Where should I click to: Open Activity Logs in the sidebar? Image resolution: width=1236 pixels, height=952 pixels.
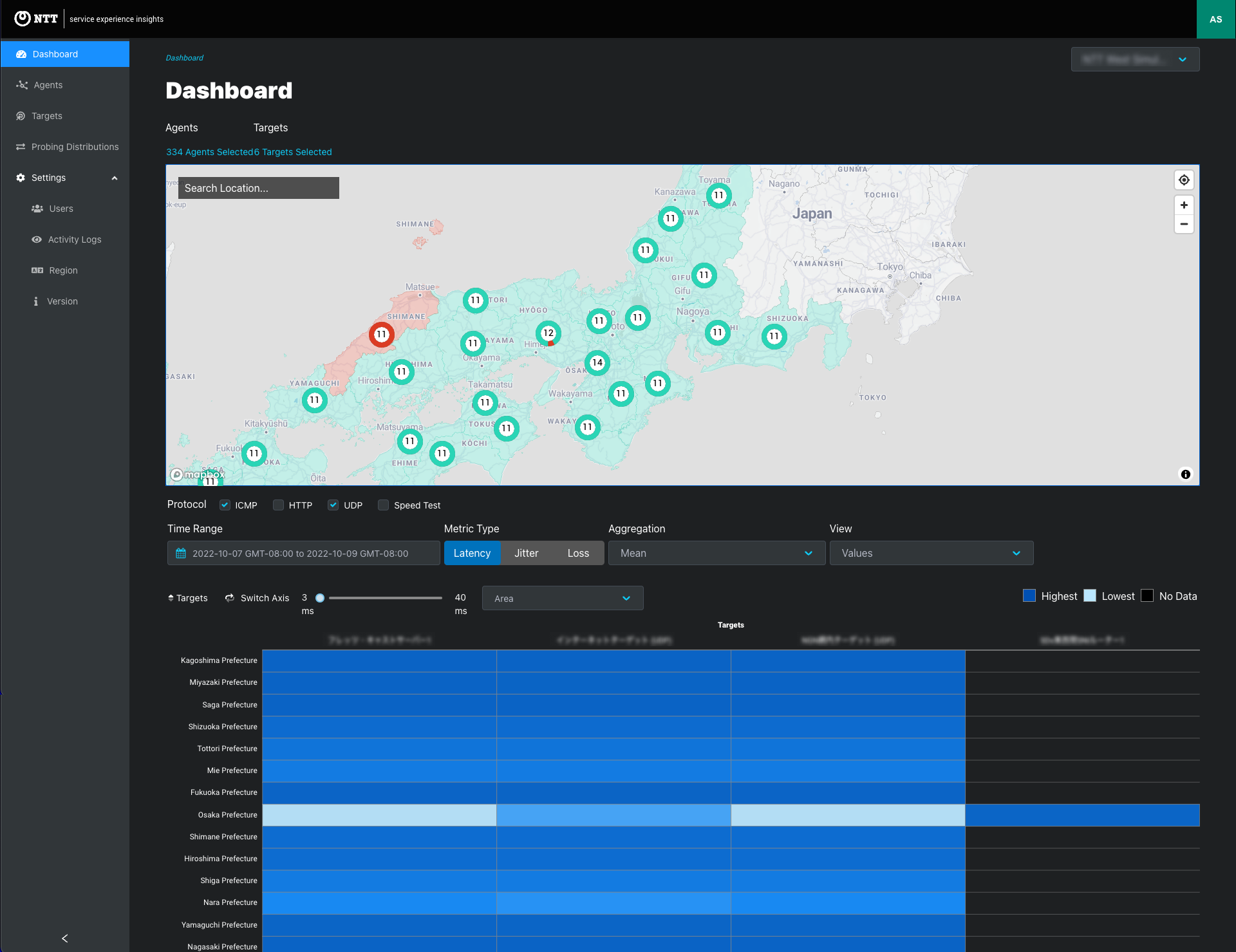(65, 239)
